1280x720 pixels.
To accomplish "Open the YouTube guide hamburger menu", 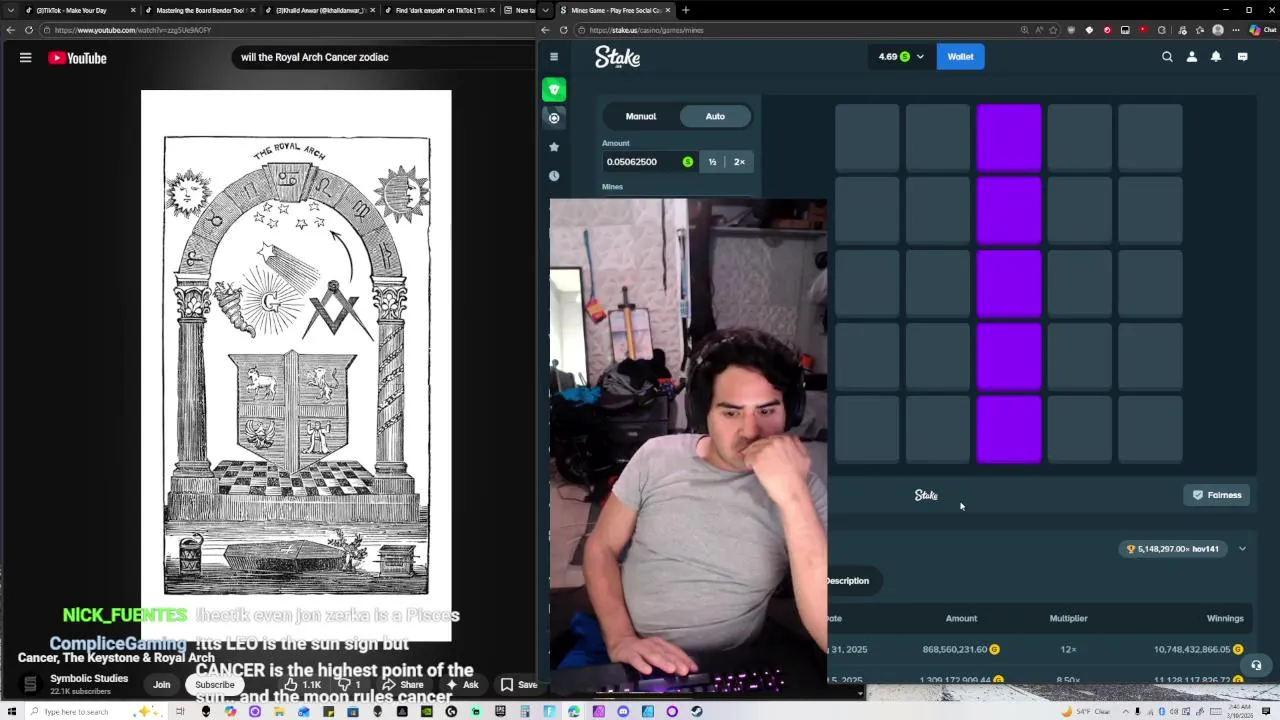I will pos(26,58).
